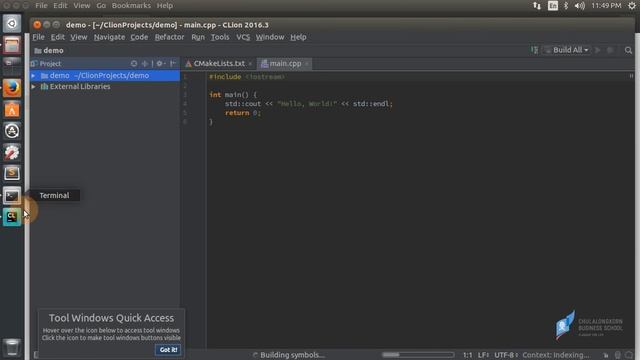Viewport: 640px width, 360px height.
Task: Open the Window menu
Action: [270, 37]
